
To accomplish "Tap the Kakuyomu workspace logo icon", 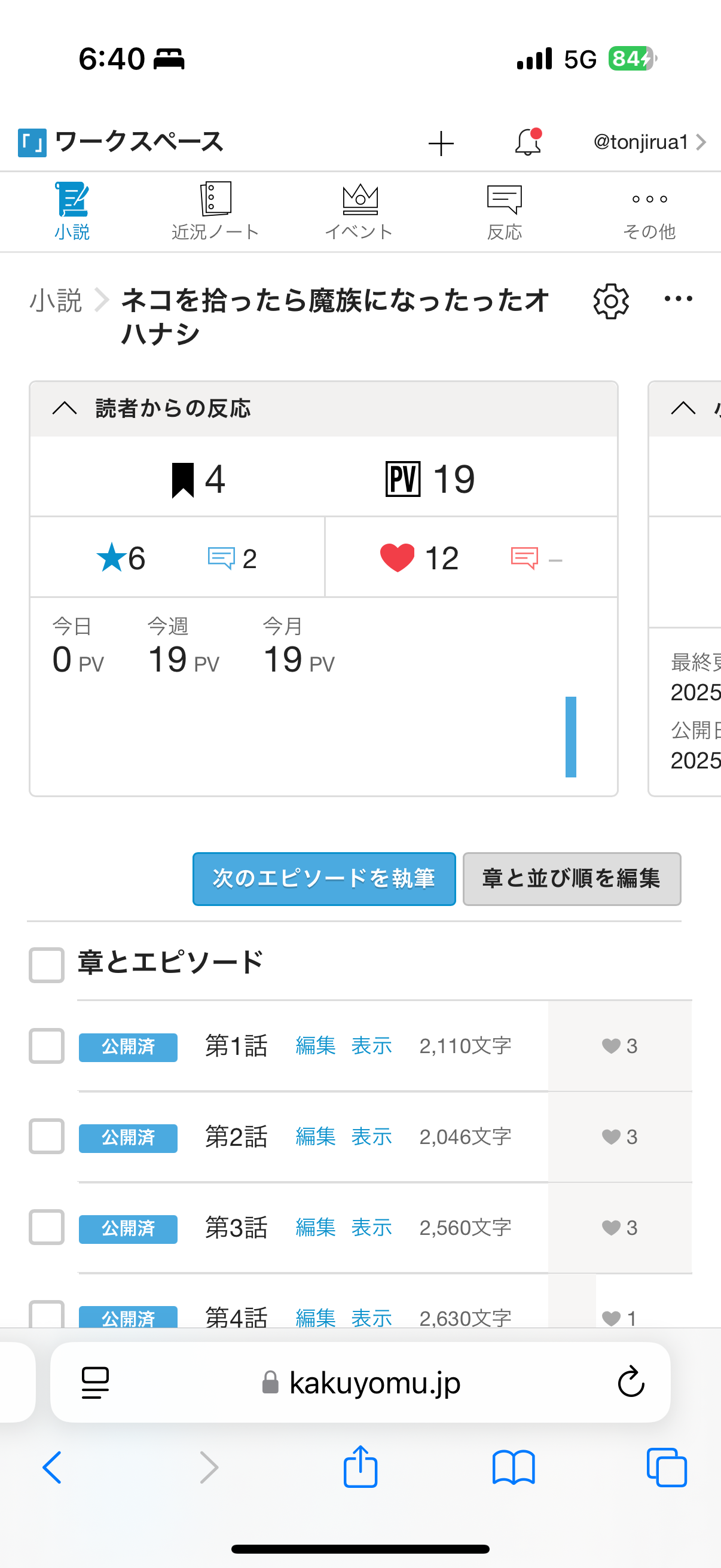I will pyautogui.click(x=32, y=143).
